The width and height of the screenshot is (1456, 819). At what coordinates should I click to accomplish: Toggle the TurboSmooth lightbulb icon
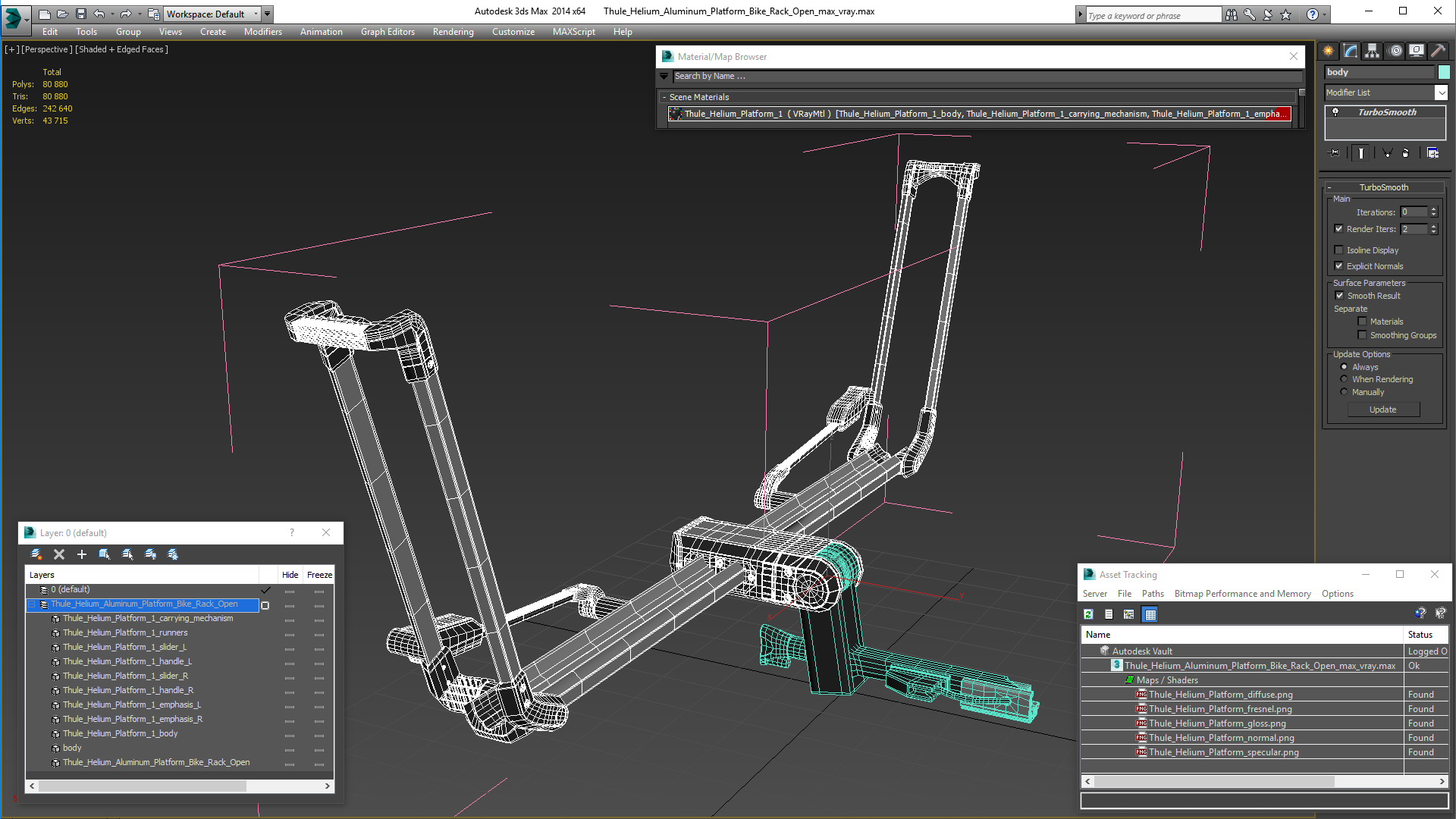(1335, 112)
